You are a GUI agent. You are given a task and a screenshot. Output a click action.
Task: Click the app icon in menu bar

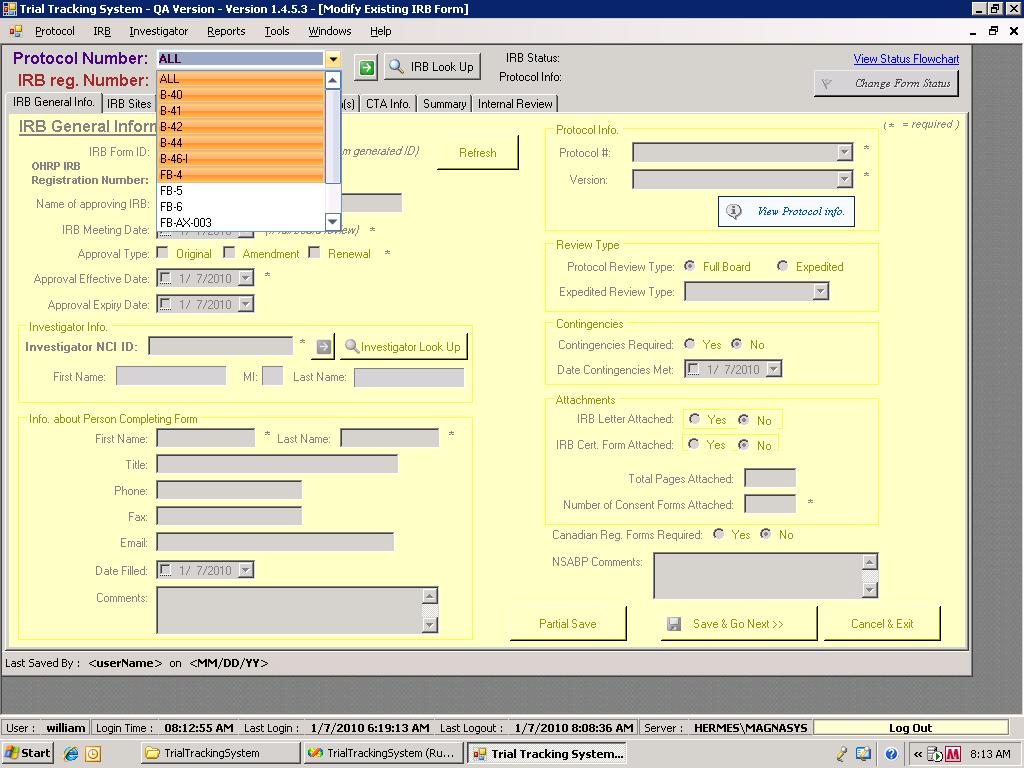16,31
